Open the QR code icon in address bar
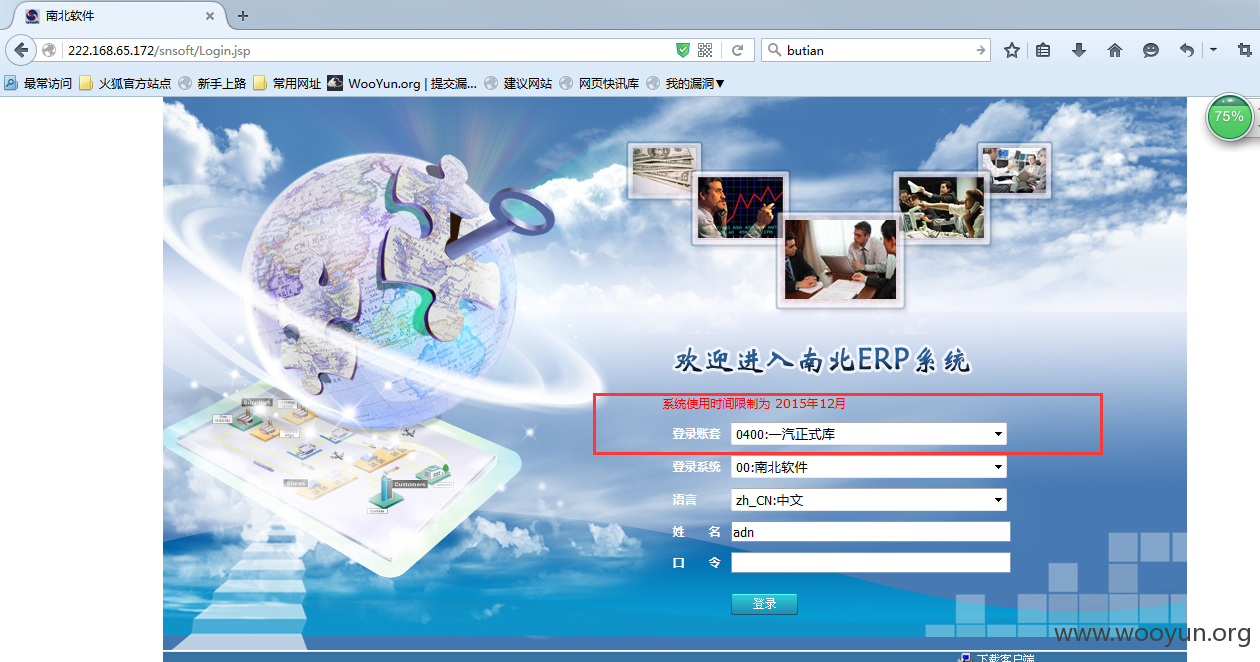Image resolution: width=1260 pixels, height=662 pixels. (x=705, y=50)
